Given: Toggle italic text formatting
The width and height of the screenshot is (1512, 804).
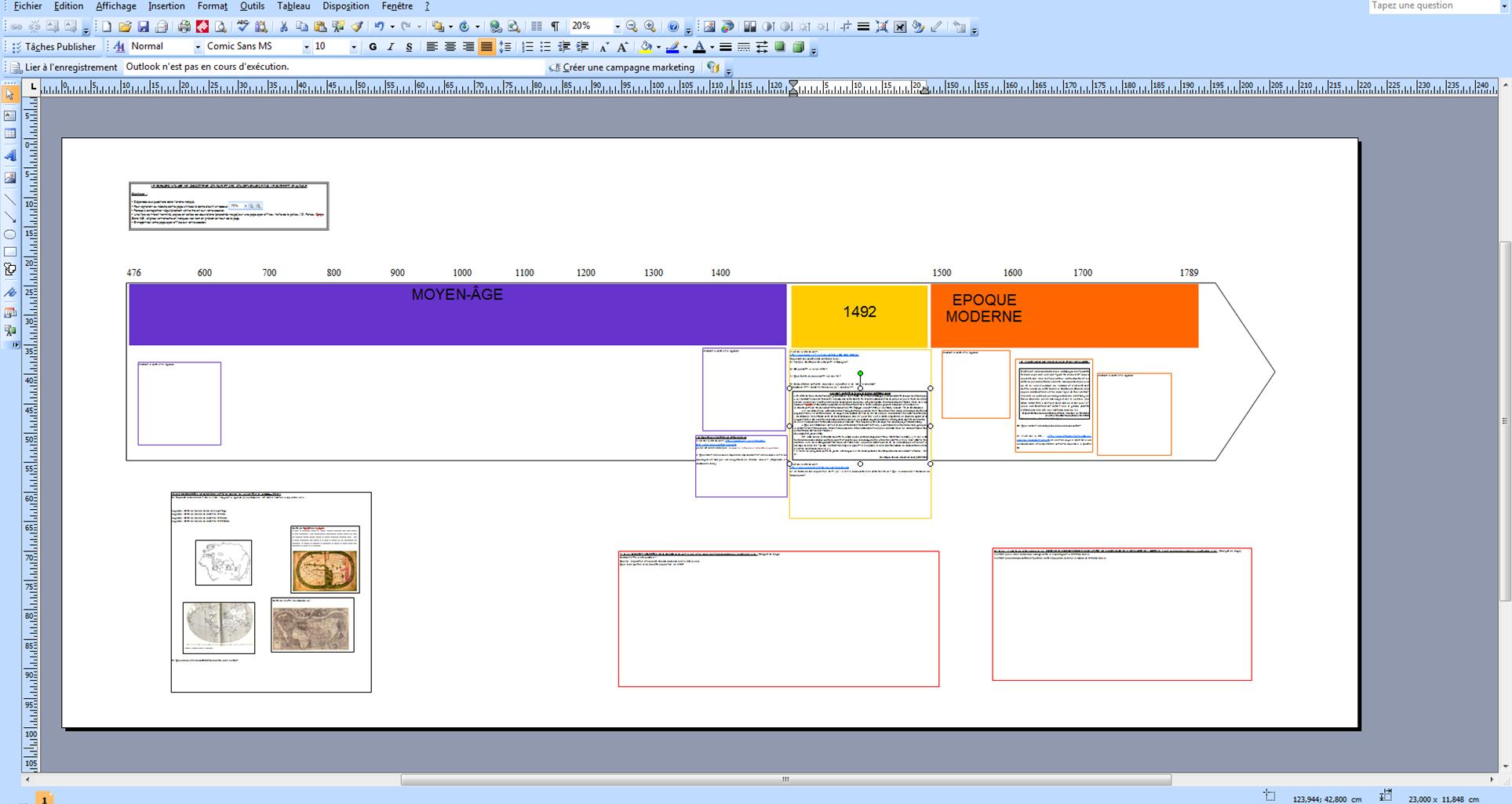Looking at the screenshot, I should (x=391, y=47).
